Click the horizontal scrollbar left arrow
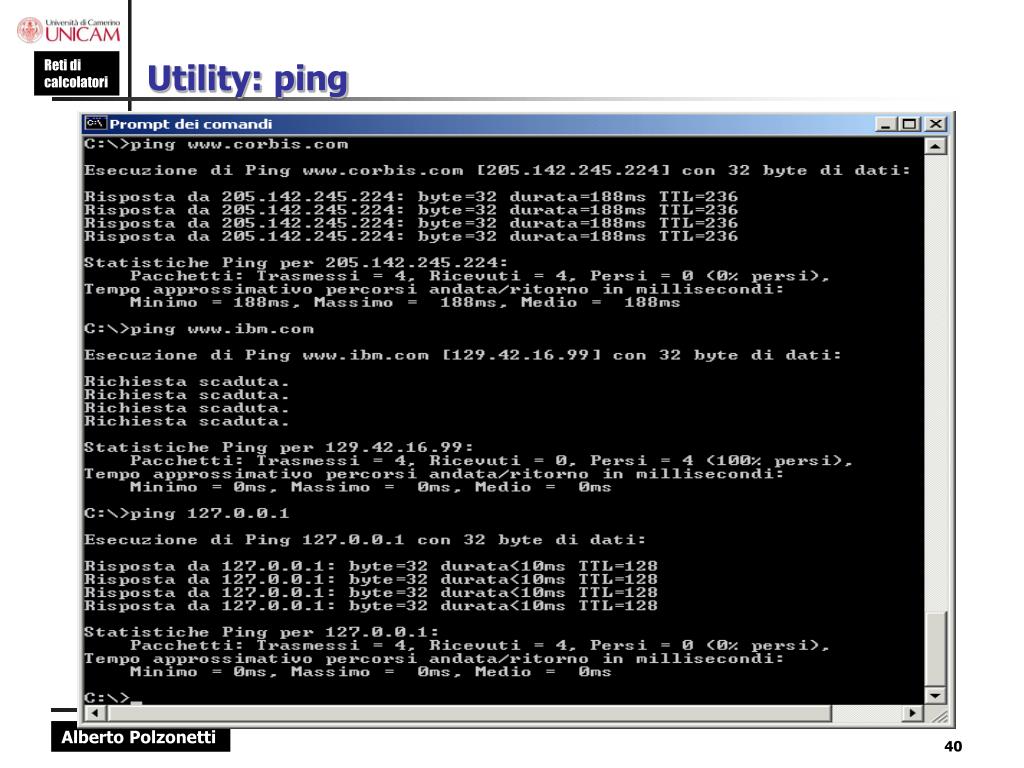The height and width of the screenshot is (768, 1024). pyautogui.click(x=95, y=713)
